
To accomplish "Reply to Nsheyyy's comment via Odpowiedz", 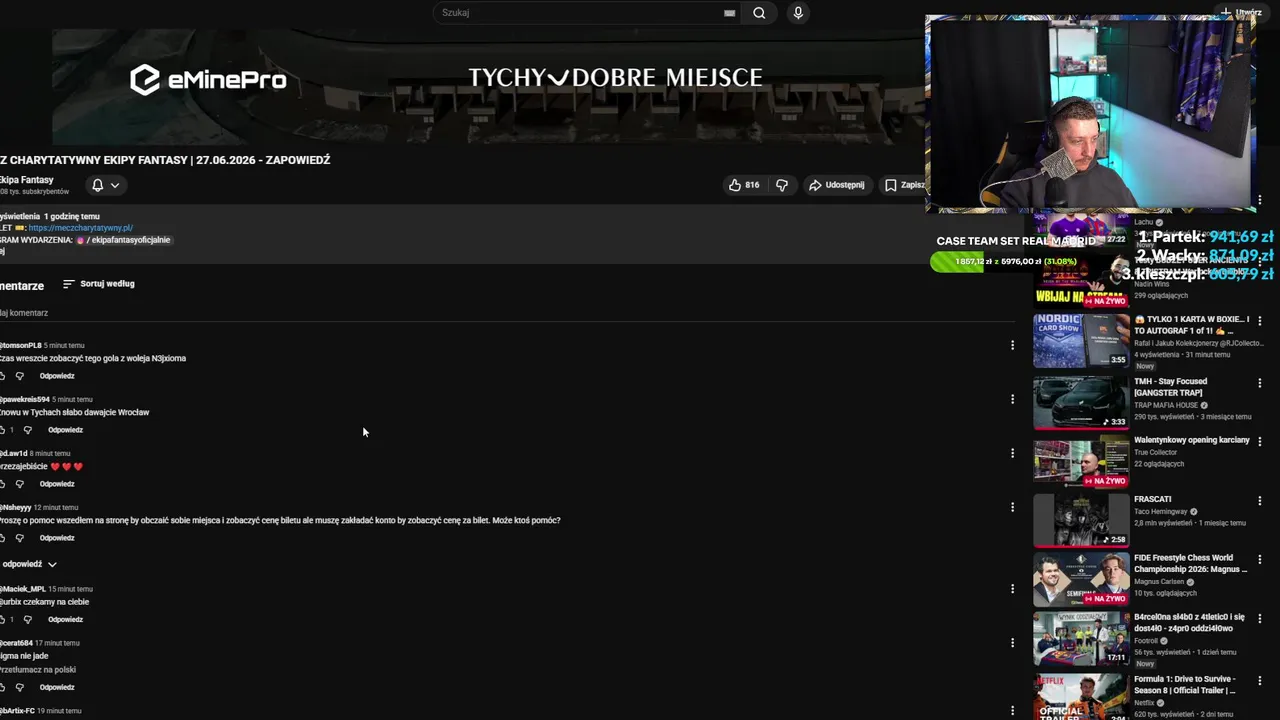I will (57, 538).
